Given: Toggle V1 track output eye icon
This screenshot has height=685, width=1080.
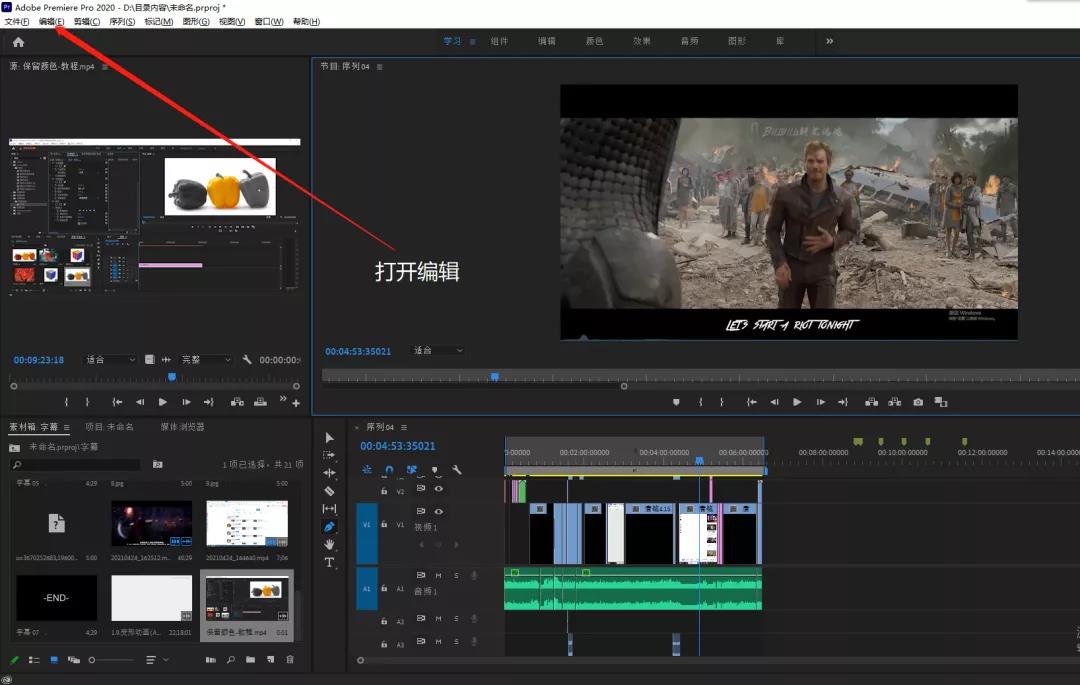Looking at the screenshot, I should [438, 511].
